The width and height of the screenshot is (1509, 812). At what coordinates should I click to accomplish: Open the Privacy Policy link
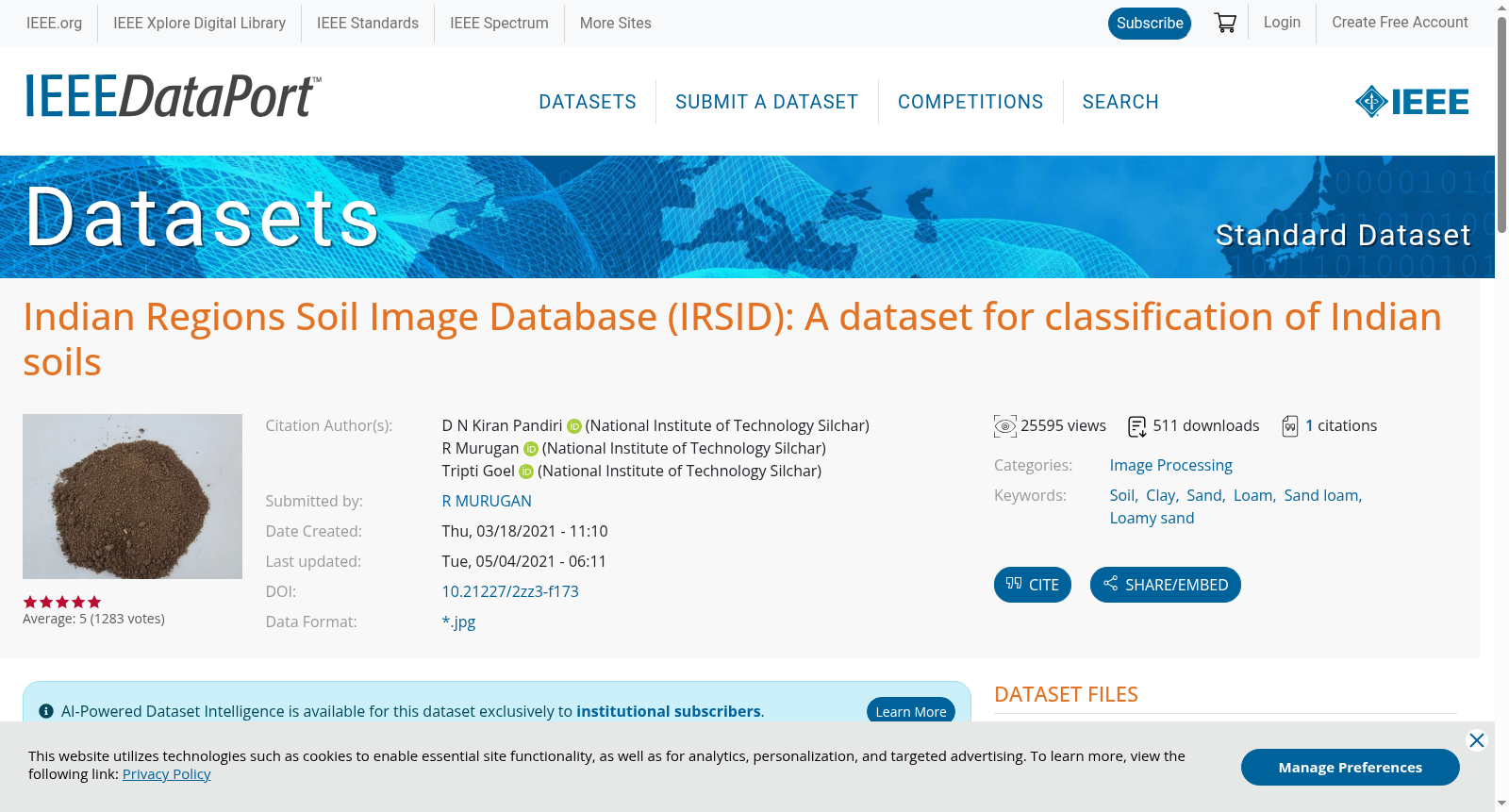point(166,774)
